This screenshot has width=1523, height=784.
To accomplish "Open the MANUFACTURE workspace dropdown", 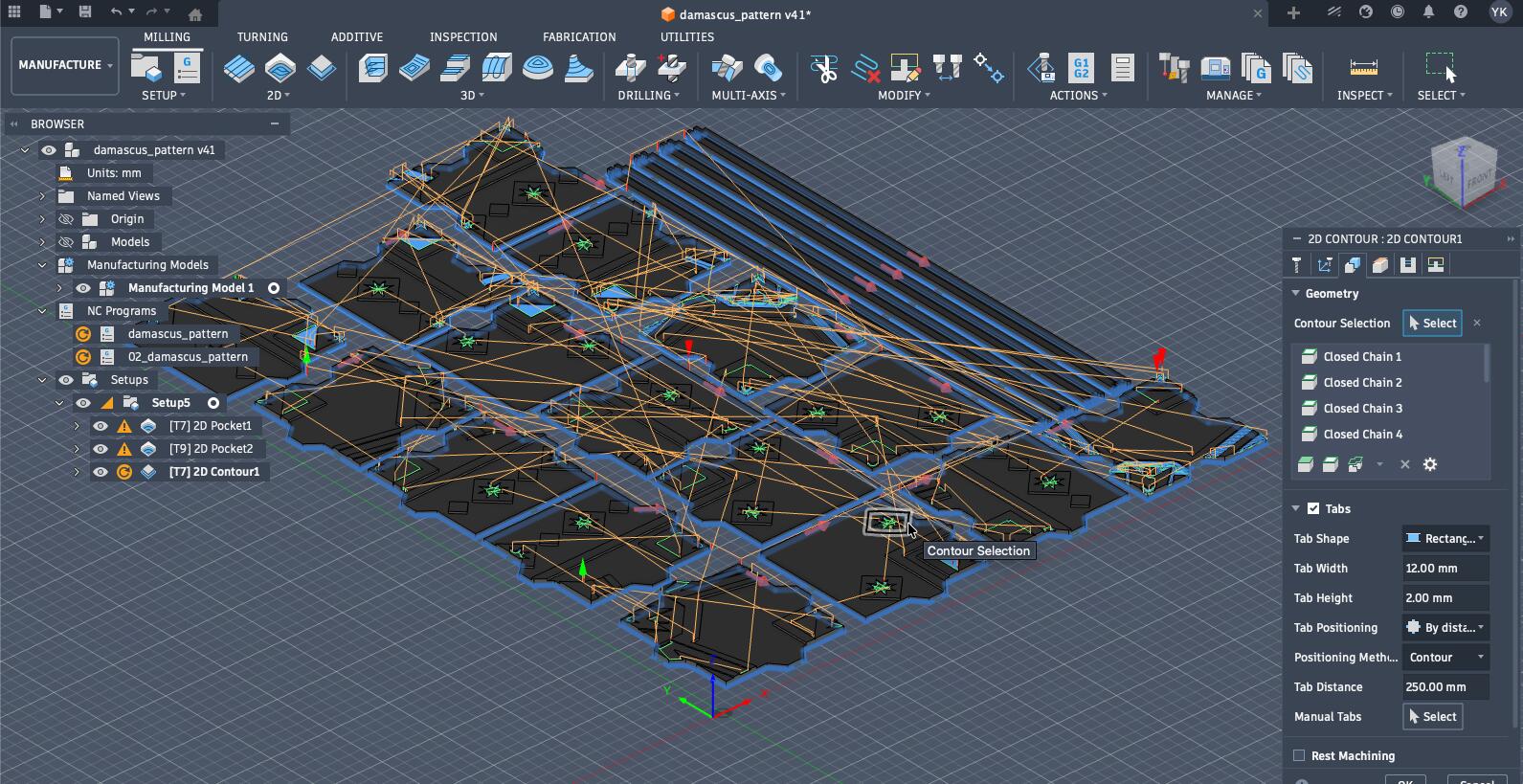I will 65,65.
